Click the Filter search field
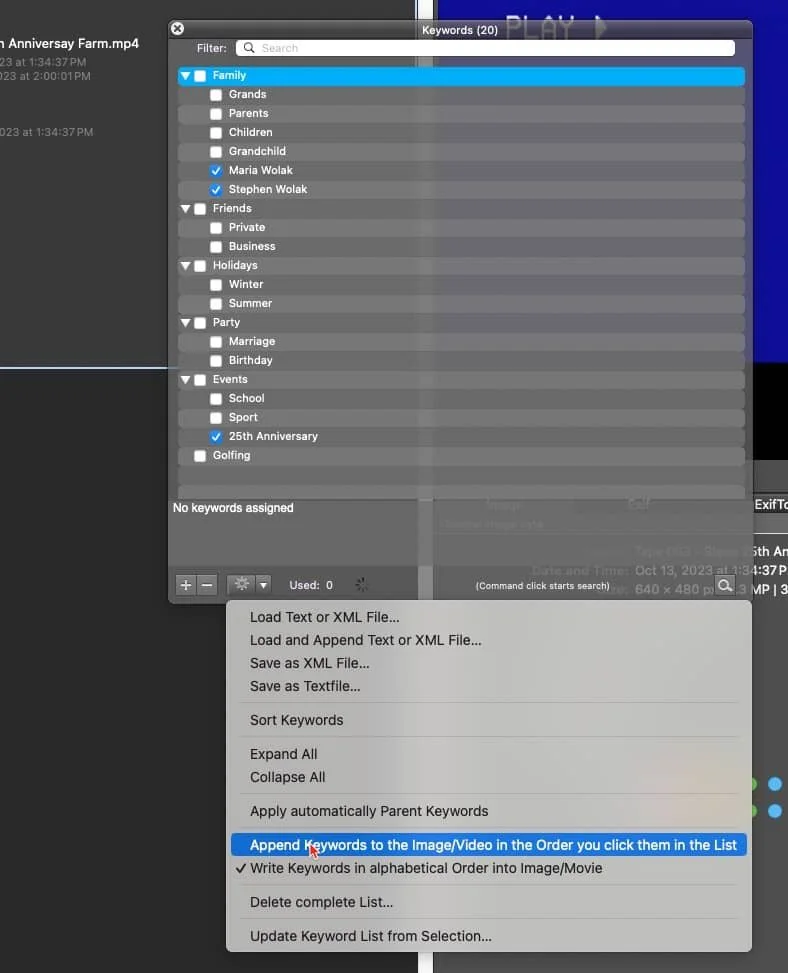Viewport: 788px width, 973px height. click(485, 48)
